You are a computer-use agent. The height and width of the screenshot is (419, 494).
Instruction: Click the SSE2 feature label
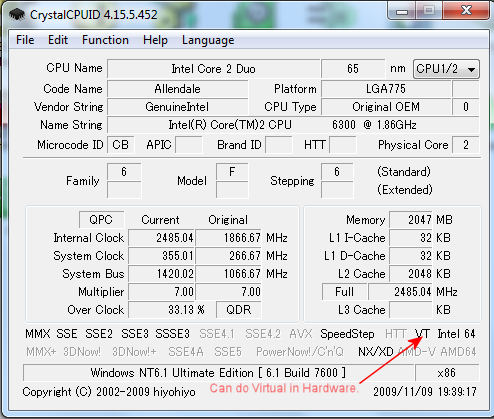[x=99, y=334]
